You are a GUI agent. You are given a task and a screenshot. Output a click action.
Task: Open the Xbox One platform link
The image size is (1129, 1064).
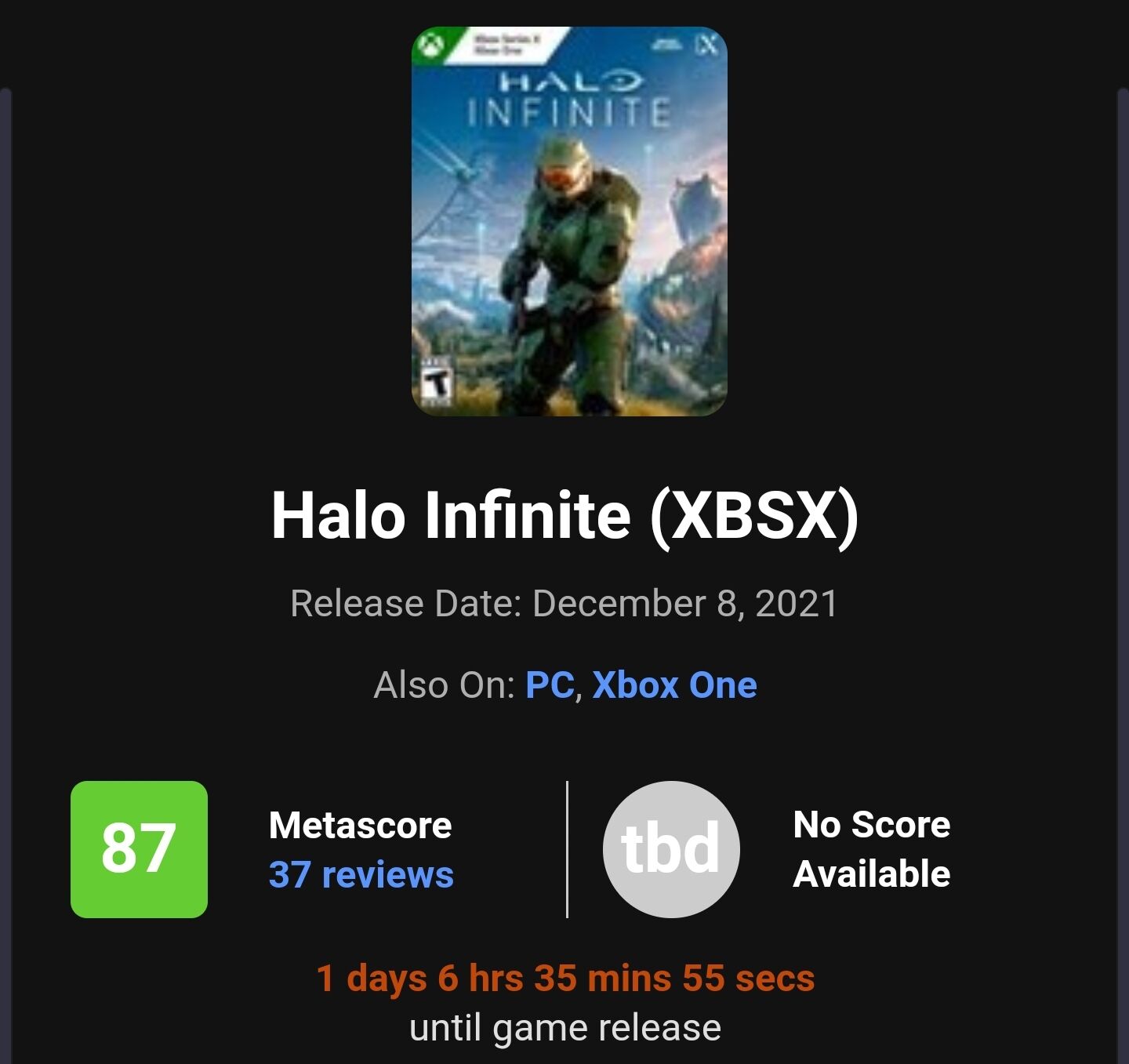coord(674,685)
